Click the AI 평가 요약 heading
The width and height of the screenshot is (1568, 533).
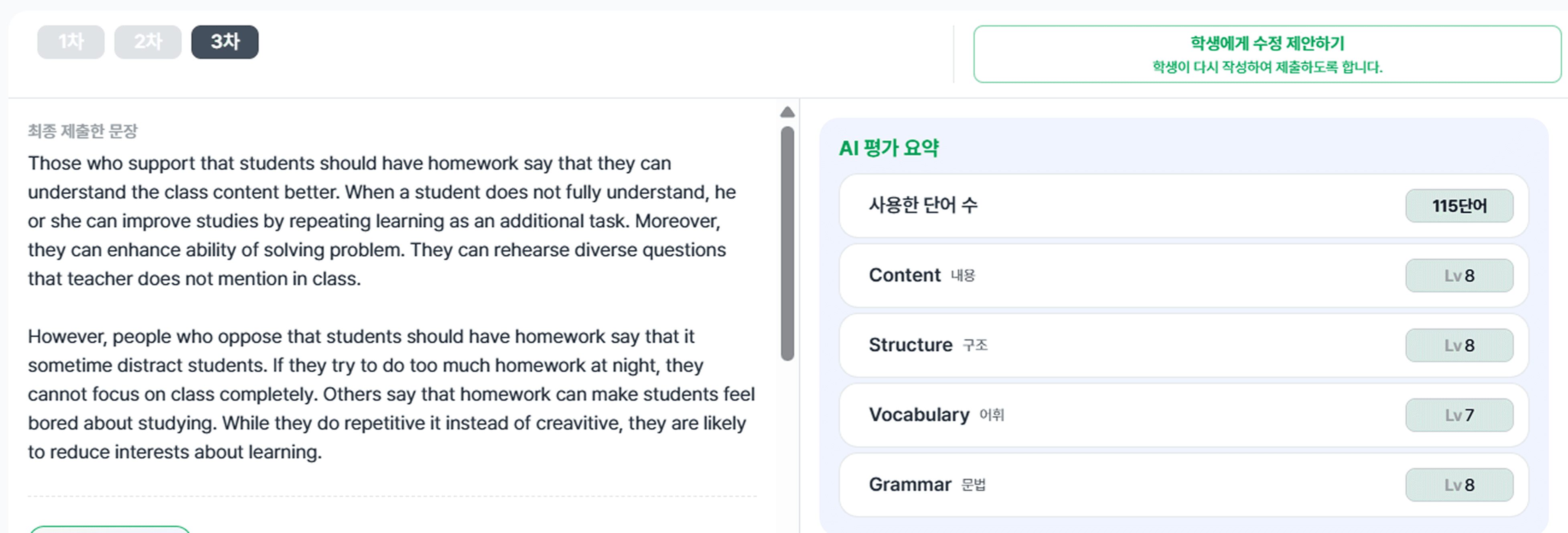pyautogui.click(x=889, y=148)
